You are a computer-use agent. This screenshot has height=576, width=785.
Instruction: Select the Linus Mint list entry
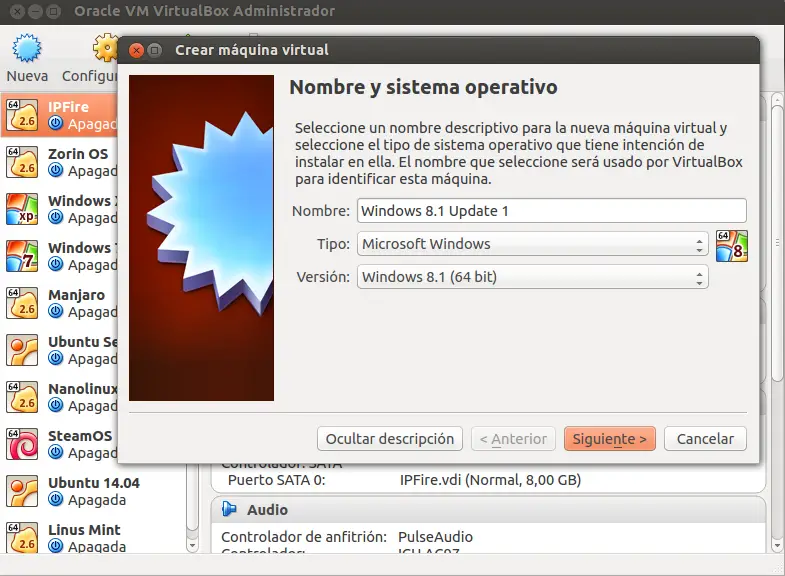pos(94,536)
